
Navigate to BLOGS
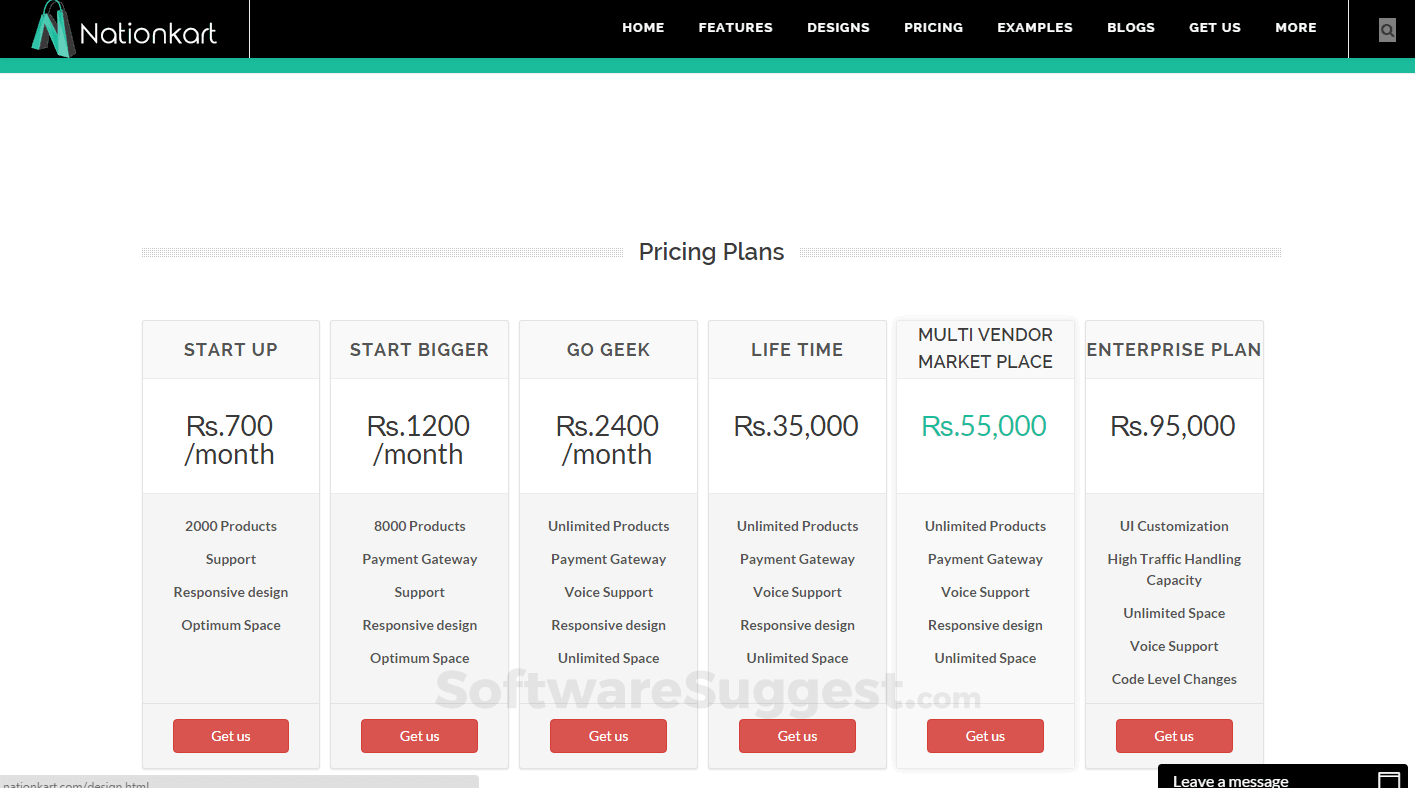click(1130, 28)
